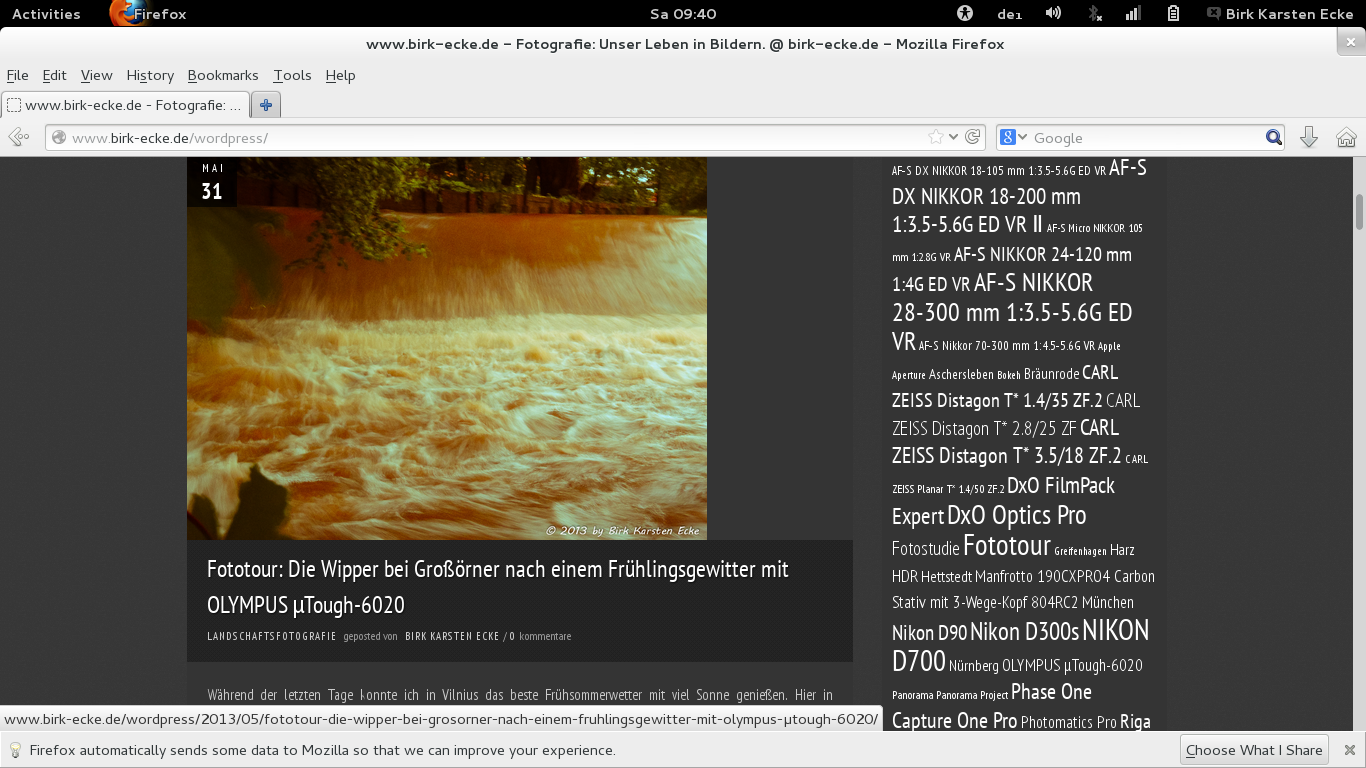Select the Aschersleben tag
1366x768 pixels.
pos(961,374)
